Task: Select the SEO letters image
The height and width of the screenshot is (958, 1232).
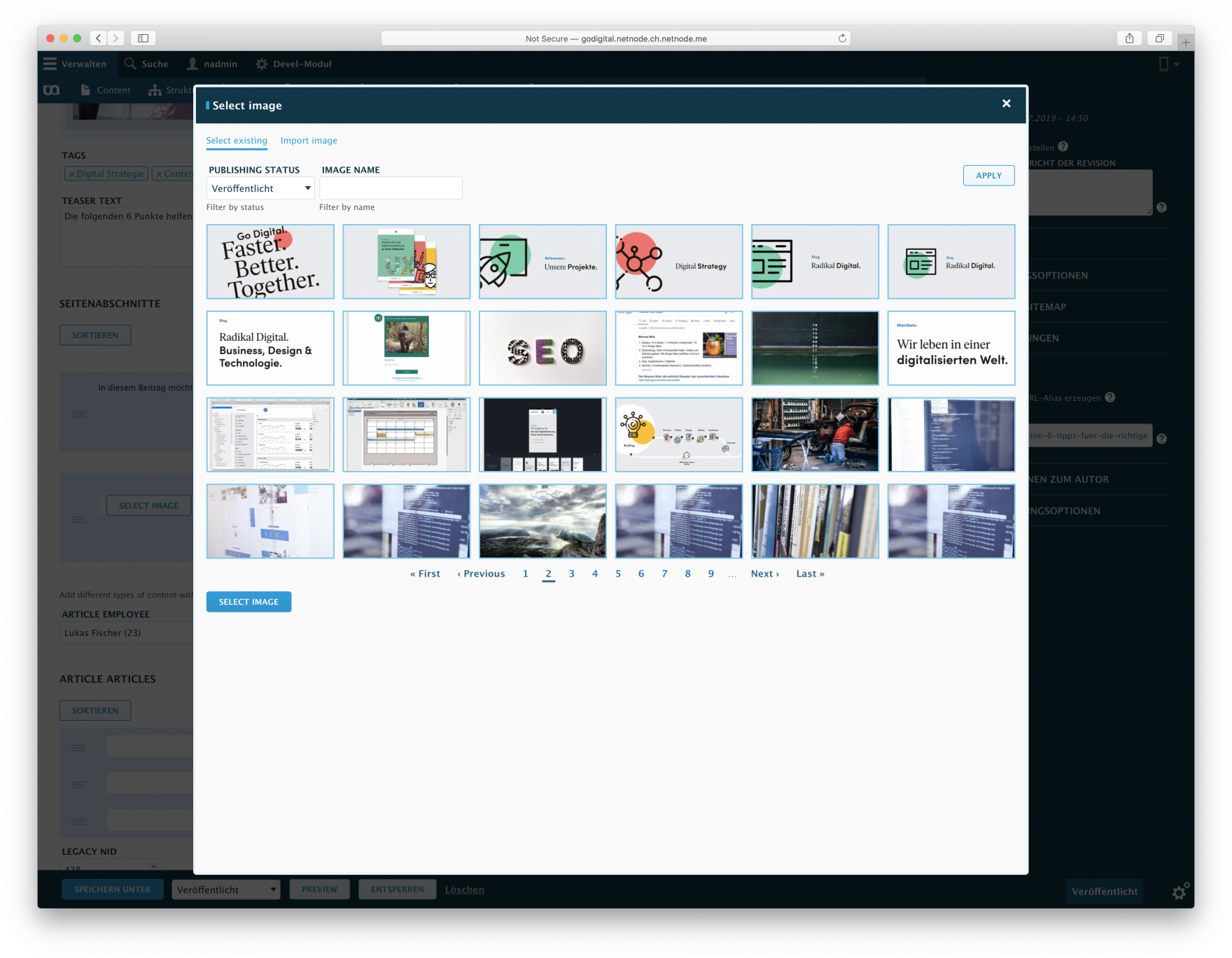Action: [542, 348]
